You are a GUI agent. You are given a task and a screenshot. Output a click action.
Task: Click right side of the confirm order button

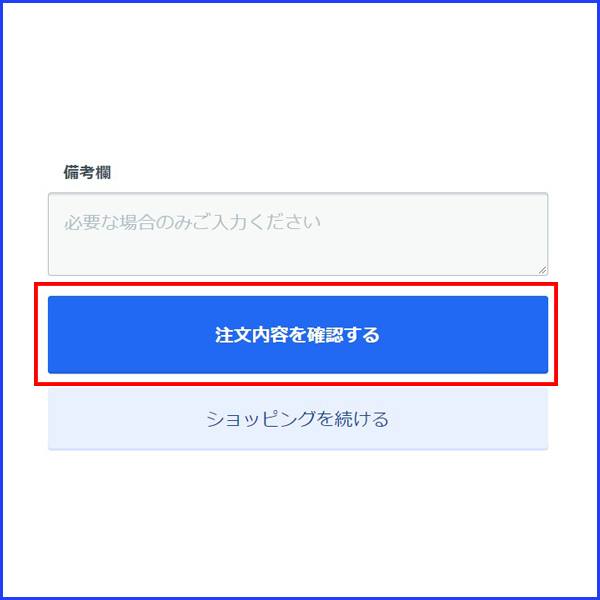point(497,334)
